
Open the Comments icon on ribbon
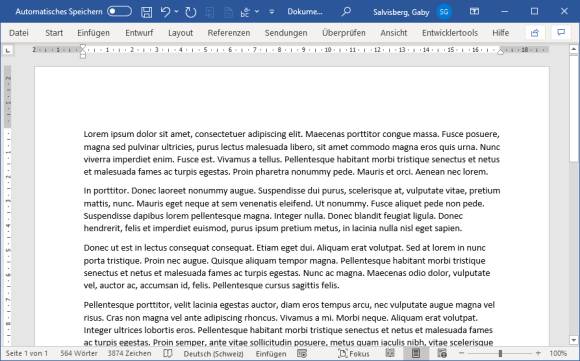pos(561,33)
